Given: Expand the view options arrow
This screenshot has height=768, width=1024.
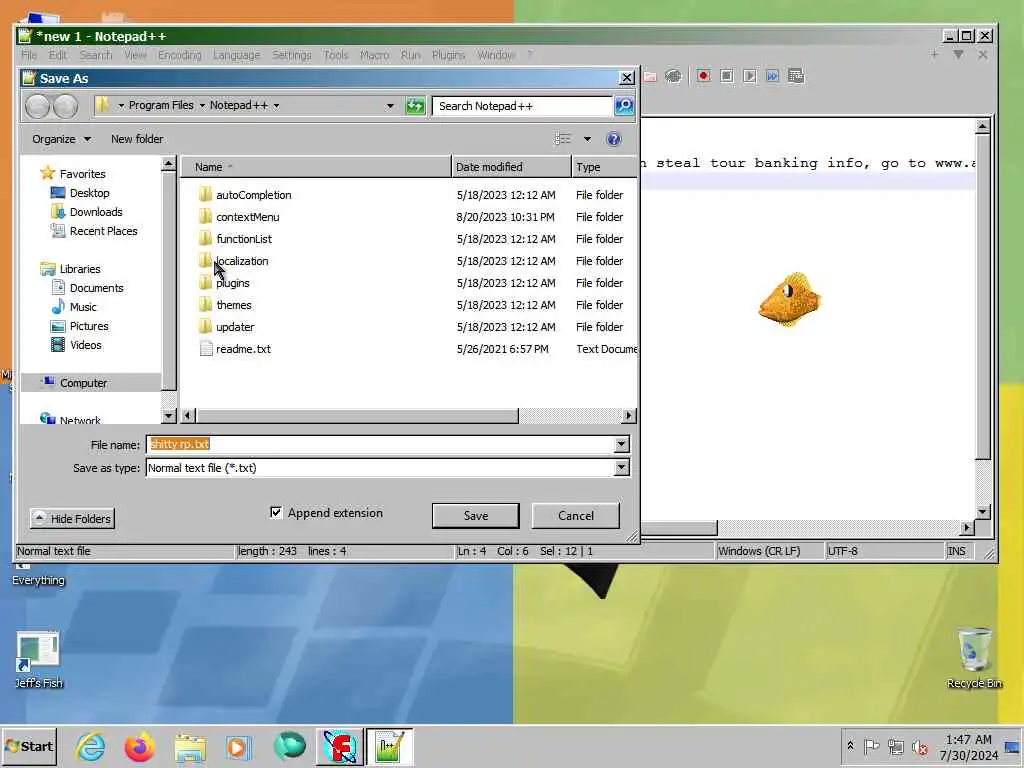Looking at the screenshot, I should 587,139.
